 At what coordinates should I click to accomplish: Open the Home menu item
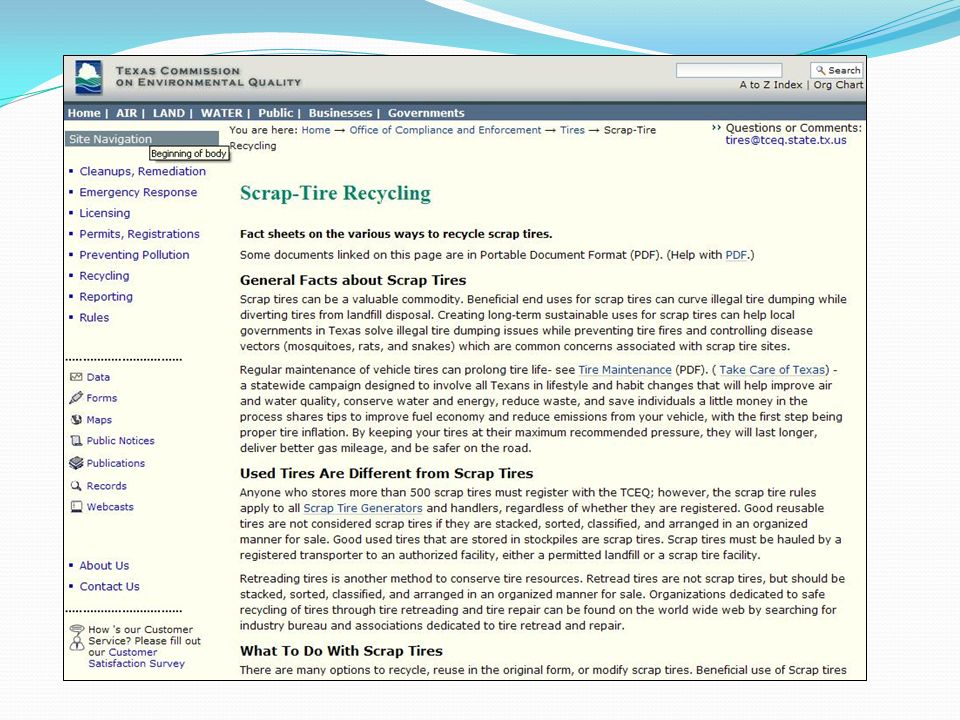(x=84, y=113)
